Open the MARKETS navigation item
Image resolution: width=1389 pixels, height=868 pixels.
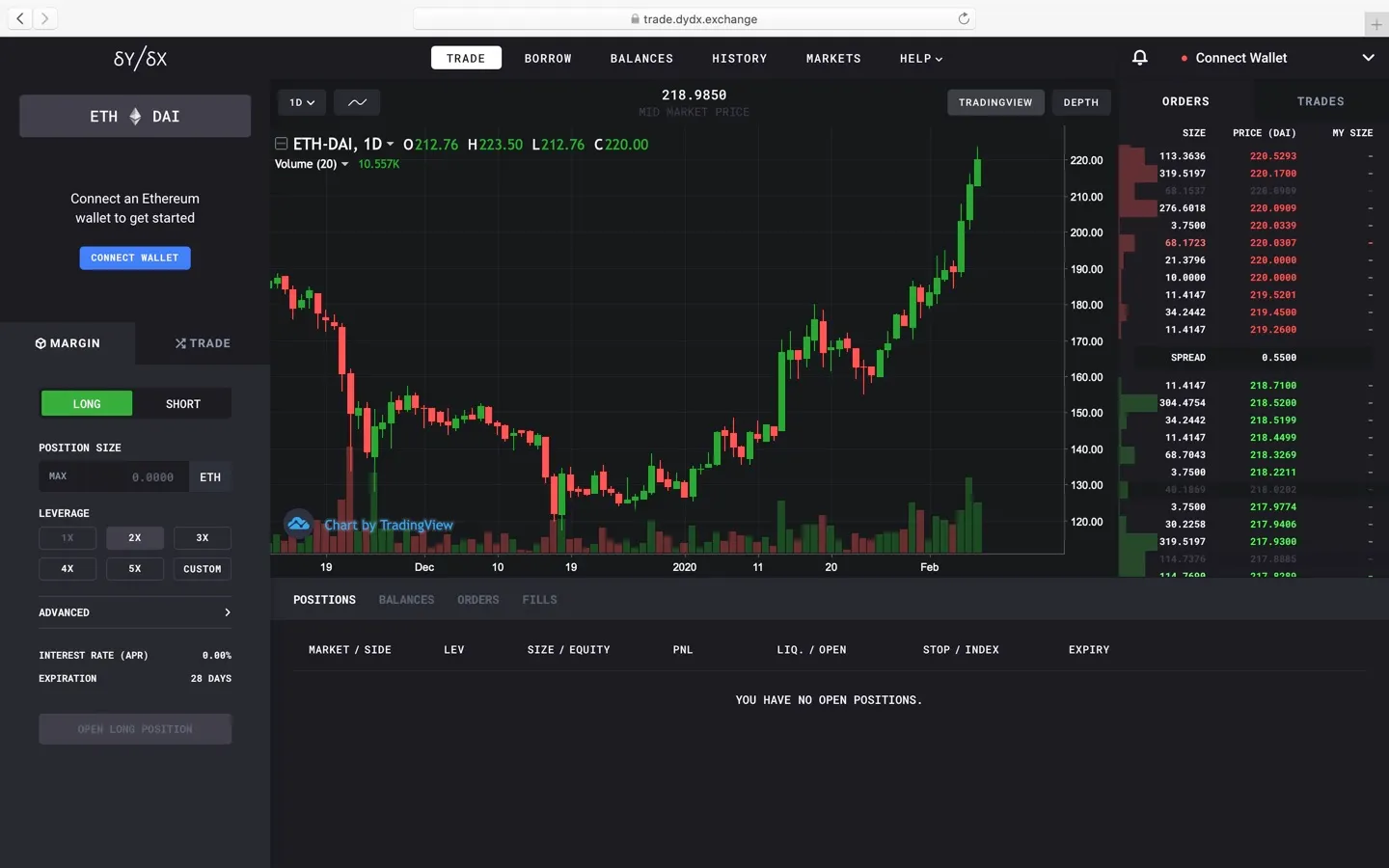[x=832, y=58]
